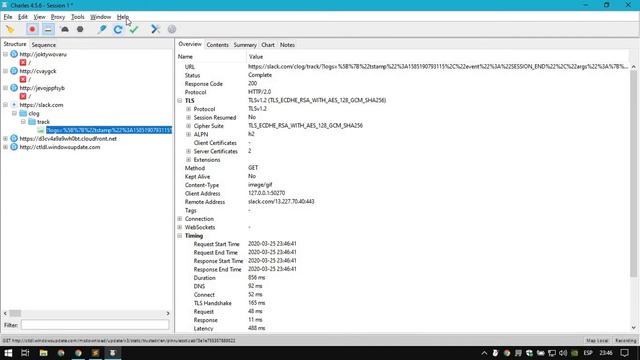Expand the cloudfront.net host node
640x360 pixels.
click(x=5, y=139)
